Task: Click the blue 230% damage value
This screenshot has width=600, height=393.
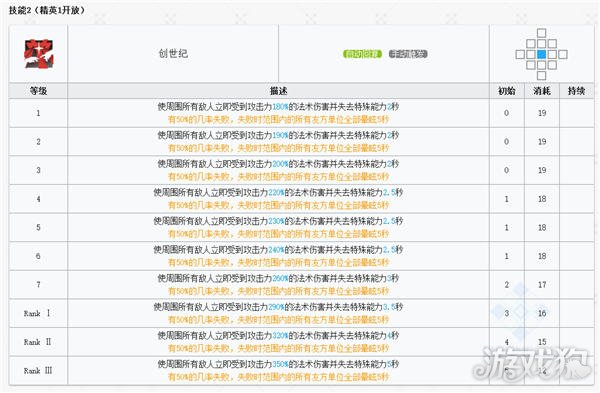Action: click(x=276, y=221)
